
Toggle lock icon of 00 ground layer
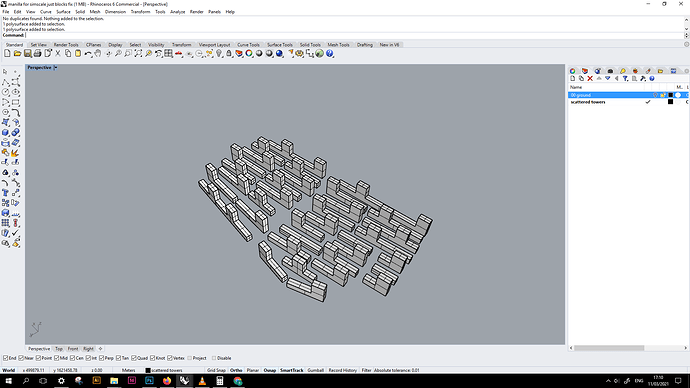[x=663, y=95]
